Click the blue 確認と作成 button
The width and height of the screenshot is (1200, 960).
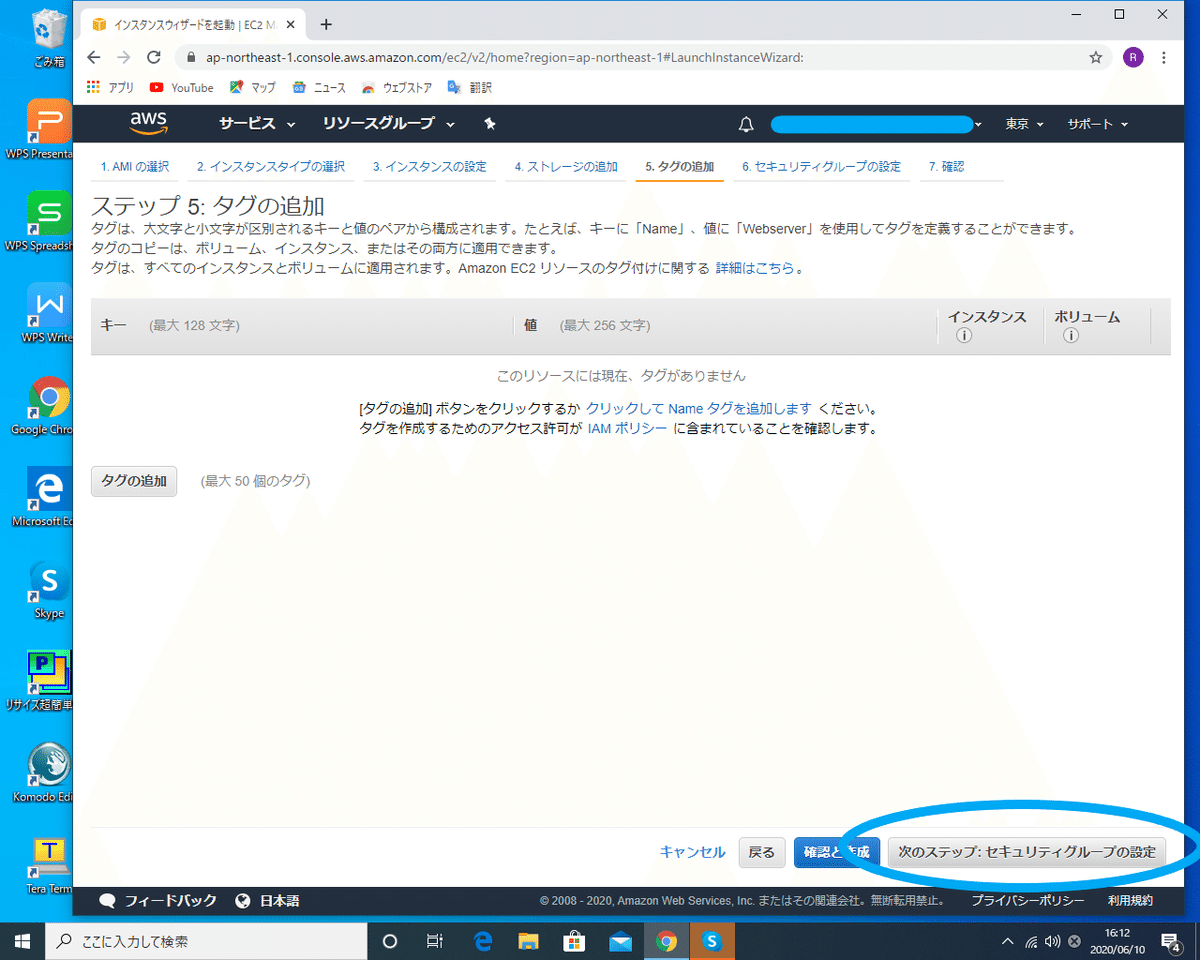point(837,852)
